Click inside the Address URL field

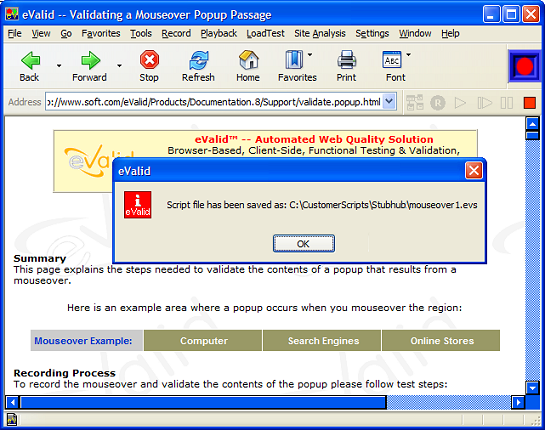pyautogui.click(x=214, y=102)
